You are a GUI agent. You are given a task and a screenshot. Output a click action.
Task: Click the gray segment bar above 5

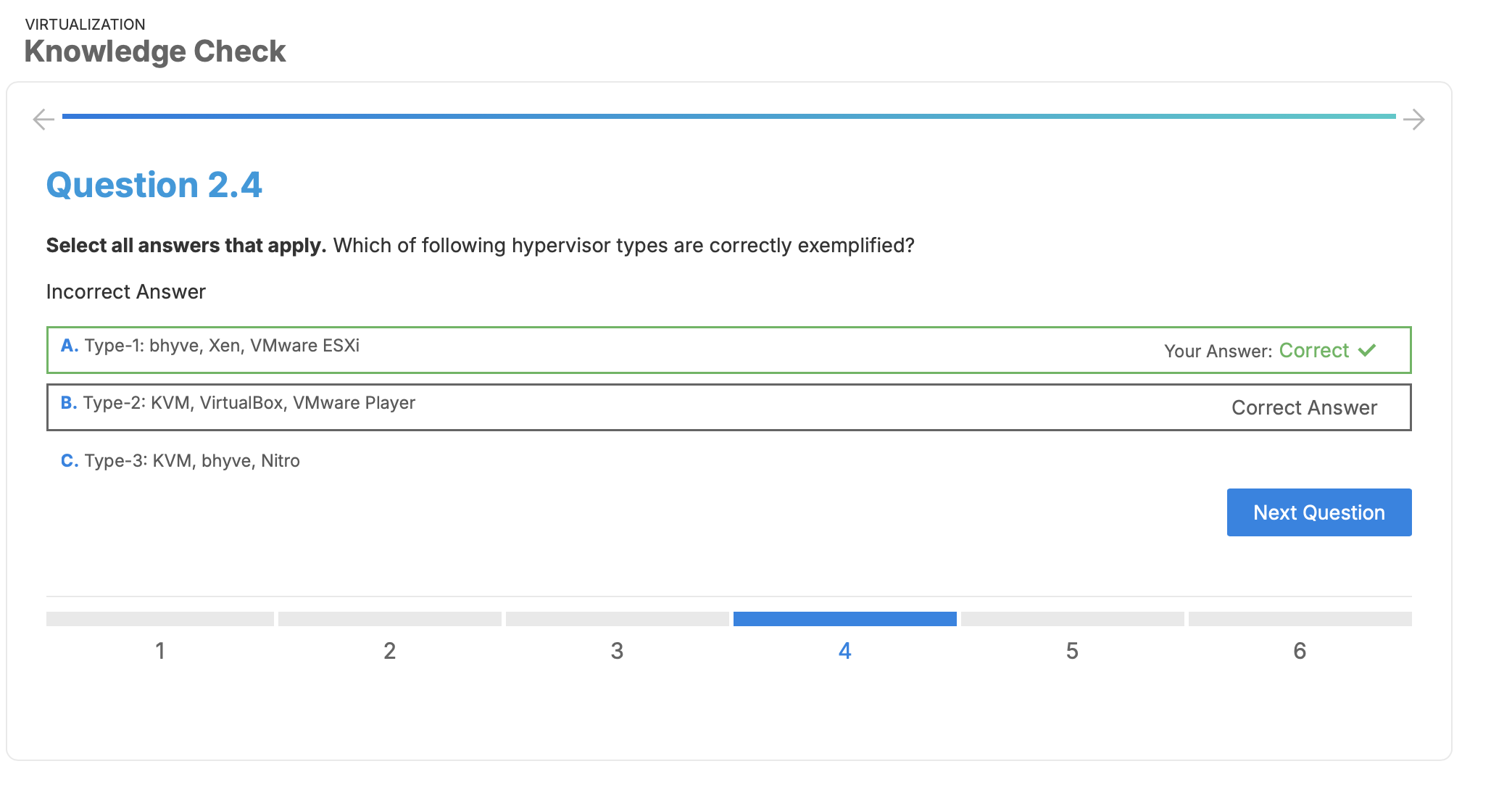[1072, 619]
